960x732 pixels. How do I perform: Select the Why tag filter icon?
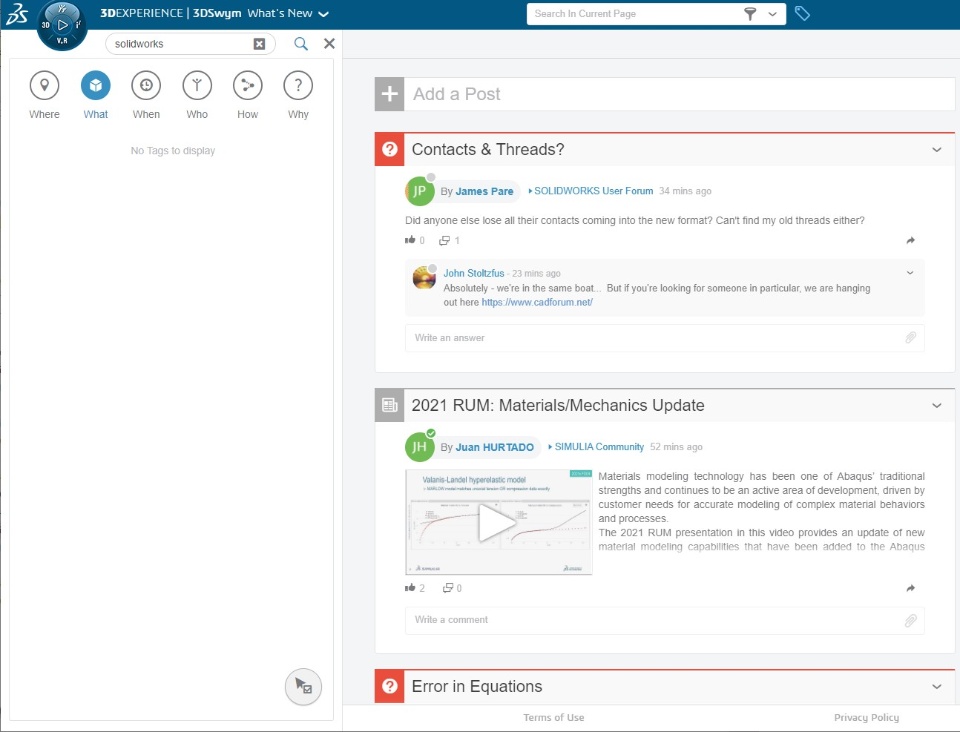tap(298, 86)
